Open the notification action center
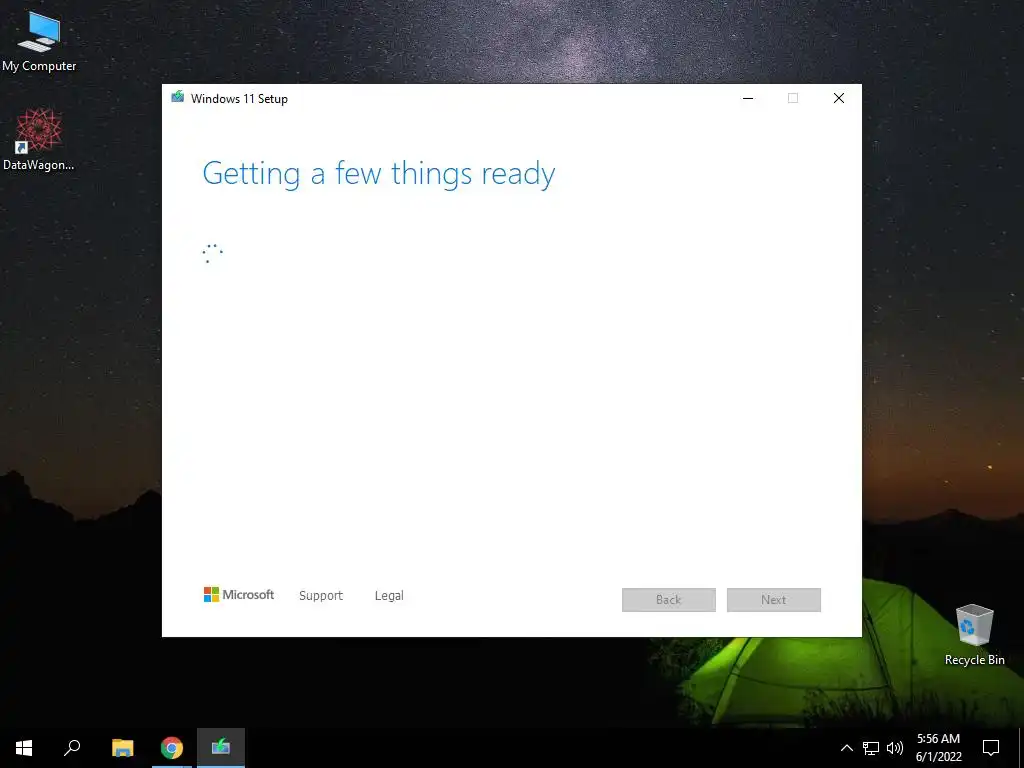The image size is (1024, 768). point(991,748)
